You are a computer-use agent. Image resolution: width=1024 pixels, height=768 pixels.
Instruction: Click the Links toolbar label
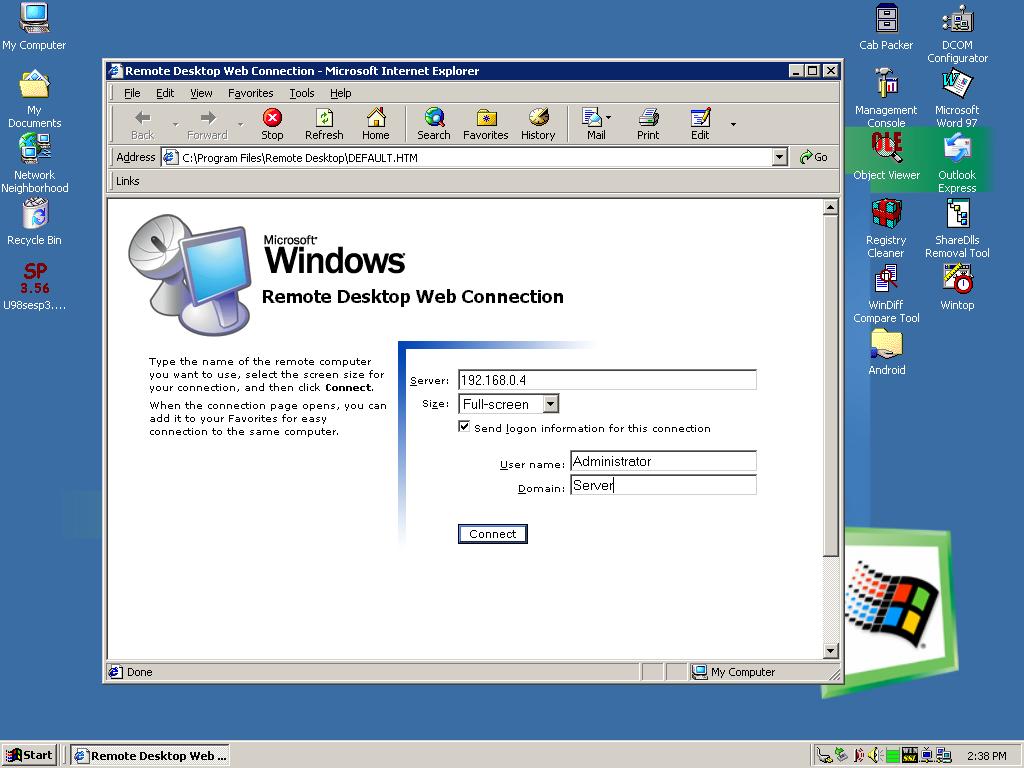(127, 181)
